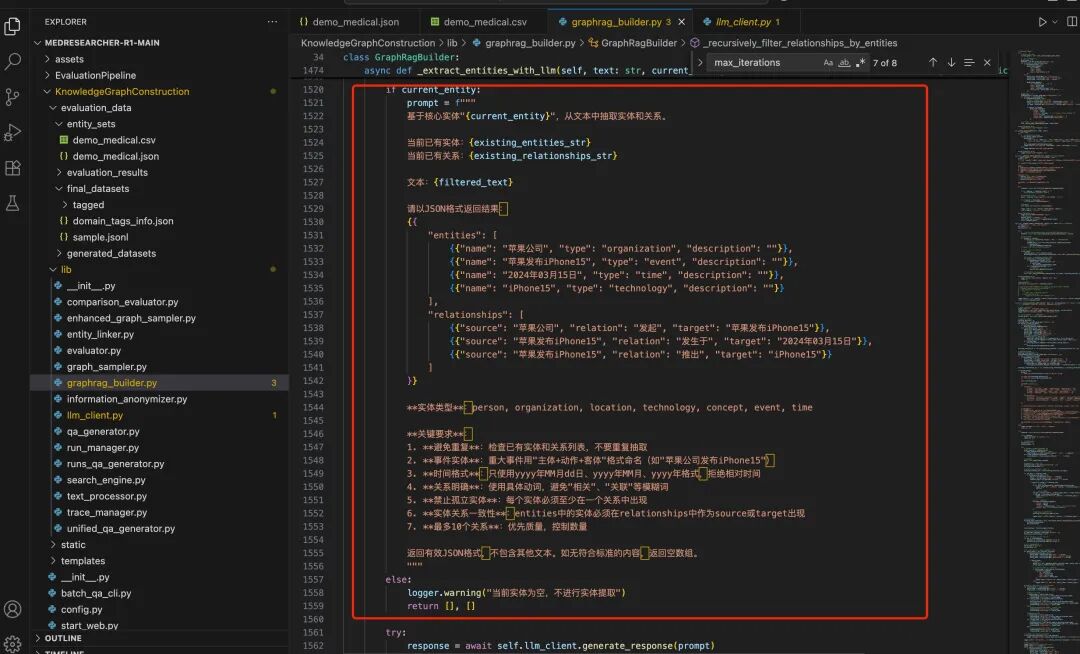Open sample.jsonl file
The image size is (1080, 654).
(101, 237)
